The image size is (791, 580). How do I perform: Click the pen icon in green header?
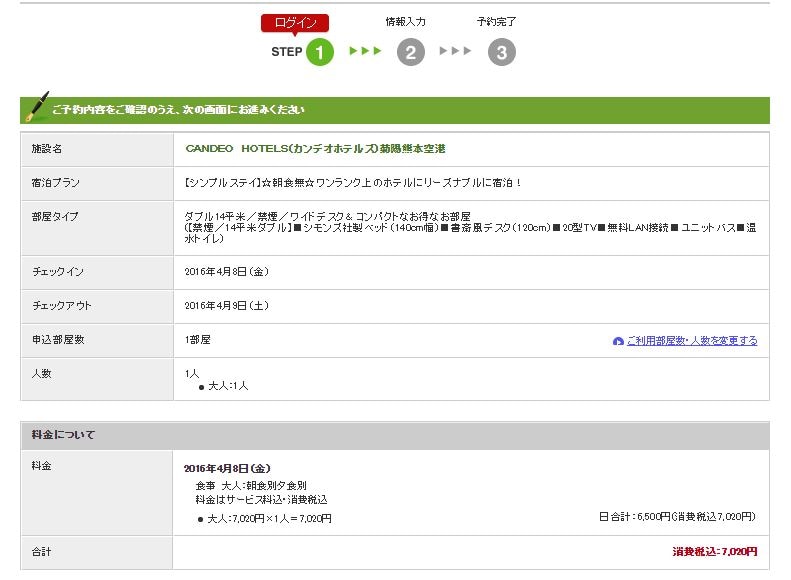37,106
